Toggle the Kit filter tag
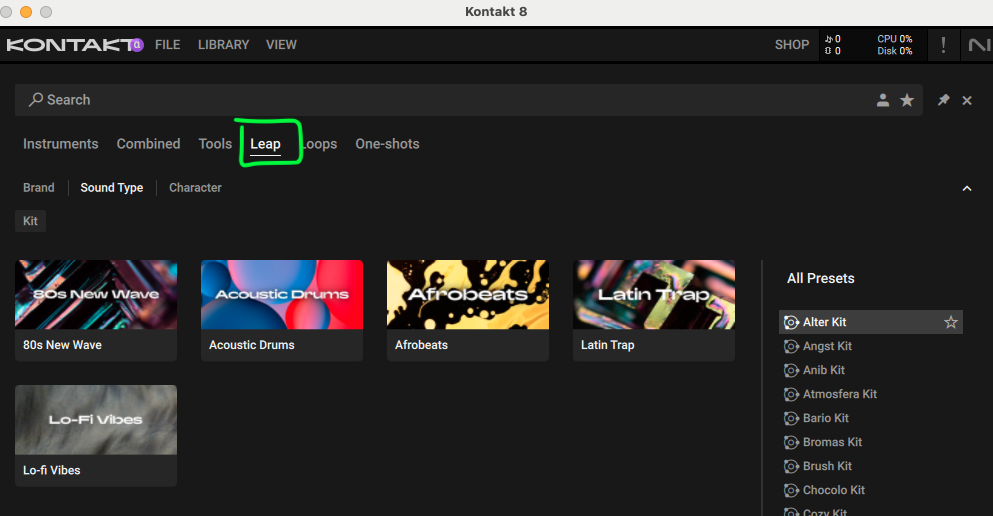The image size is (993, 516). 30,221
